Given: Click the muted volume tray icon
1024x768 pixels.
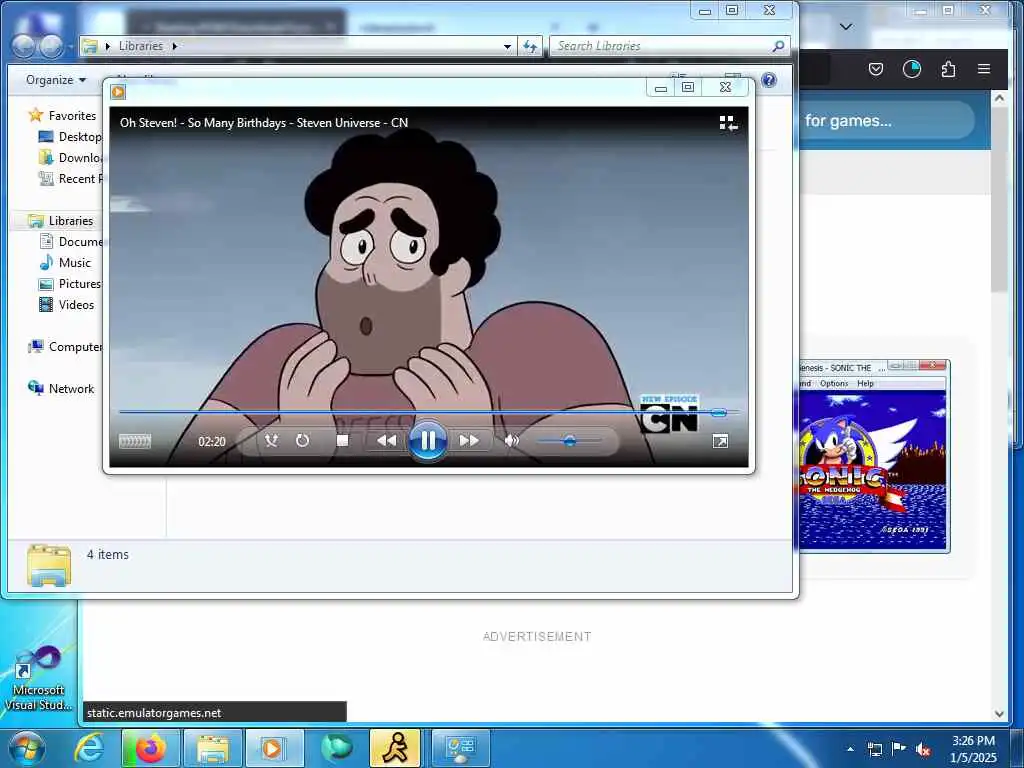Looking at the screenshot, I should click(923, 749).
